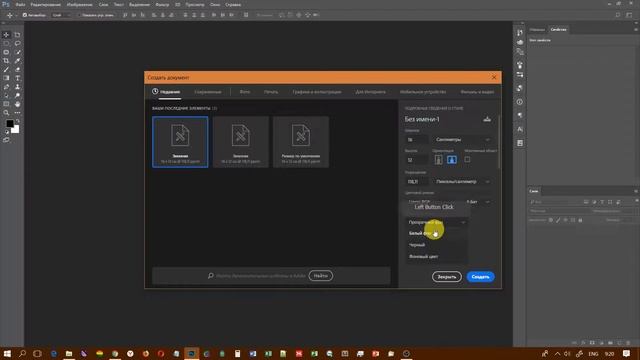Select the Hand tool

pos(18,104)
